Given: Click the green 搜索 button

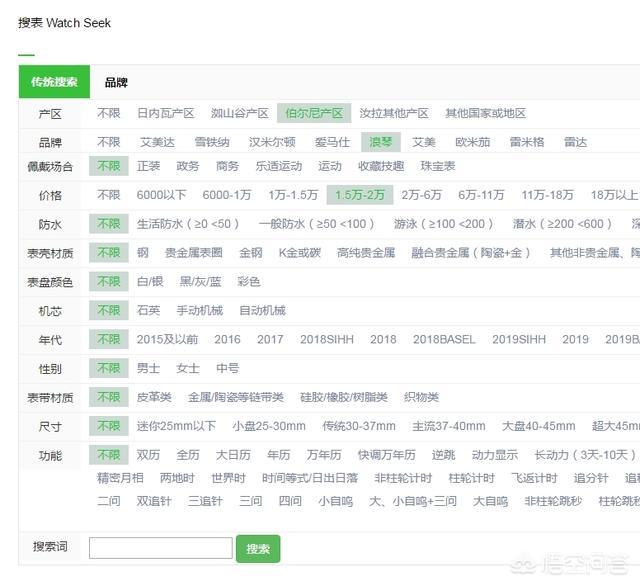Looking at the screenshot, I should click(x=258, y=548).
